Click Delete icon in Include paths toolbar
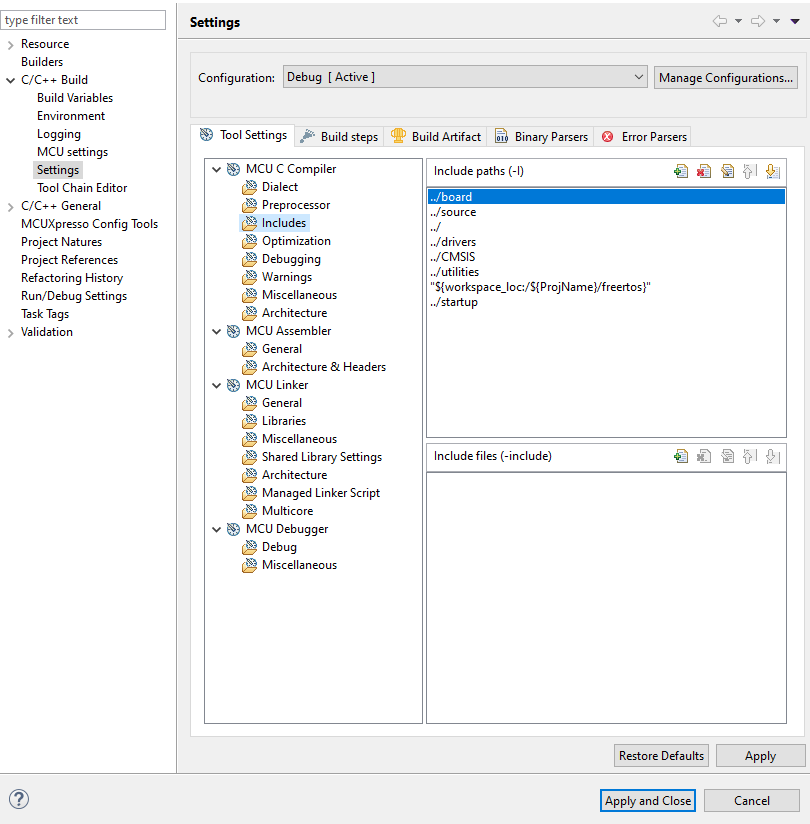The width and height of the screenshot is (810, 824). (x=704, y=171)
